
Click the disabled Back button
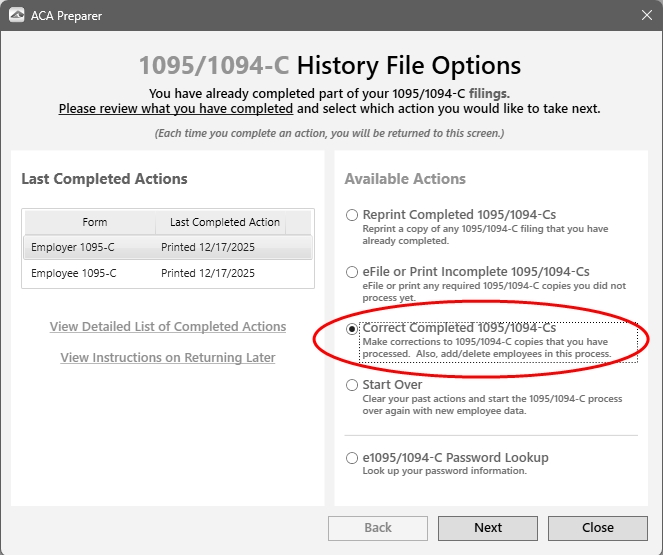(378, 528)
